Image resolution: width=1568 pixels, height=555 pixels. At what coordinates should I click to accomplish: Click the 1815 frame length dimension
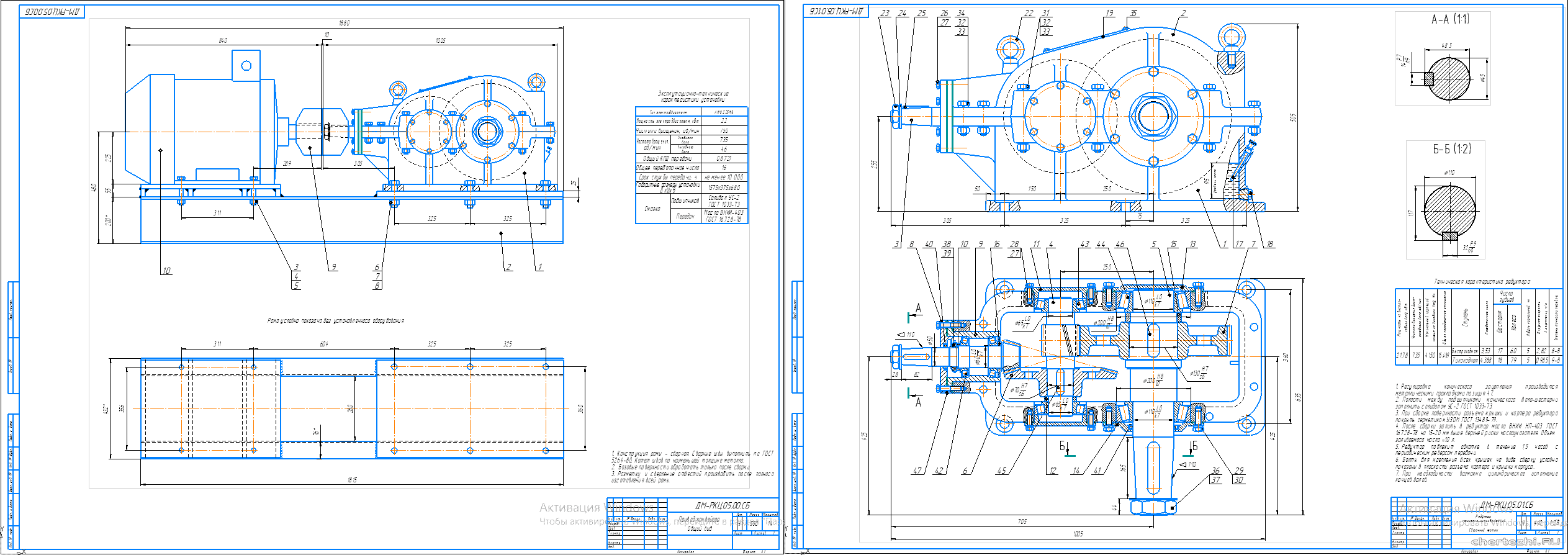(352, 480)
